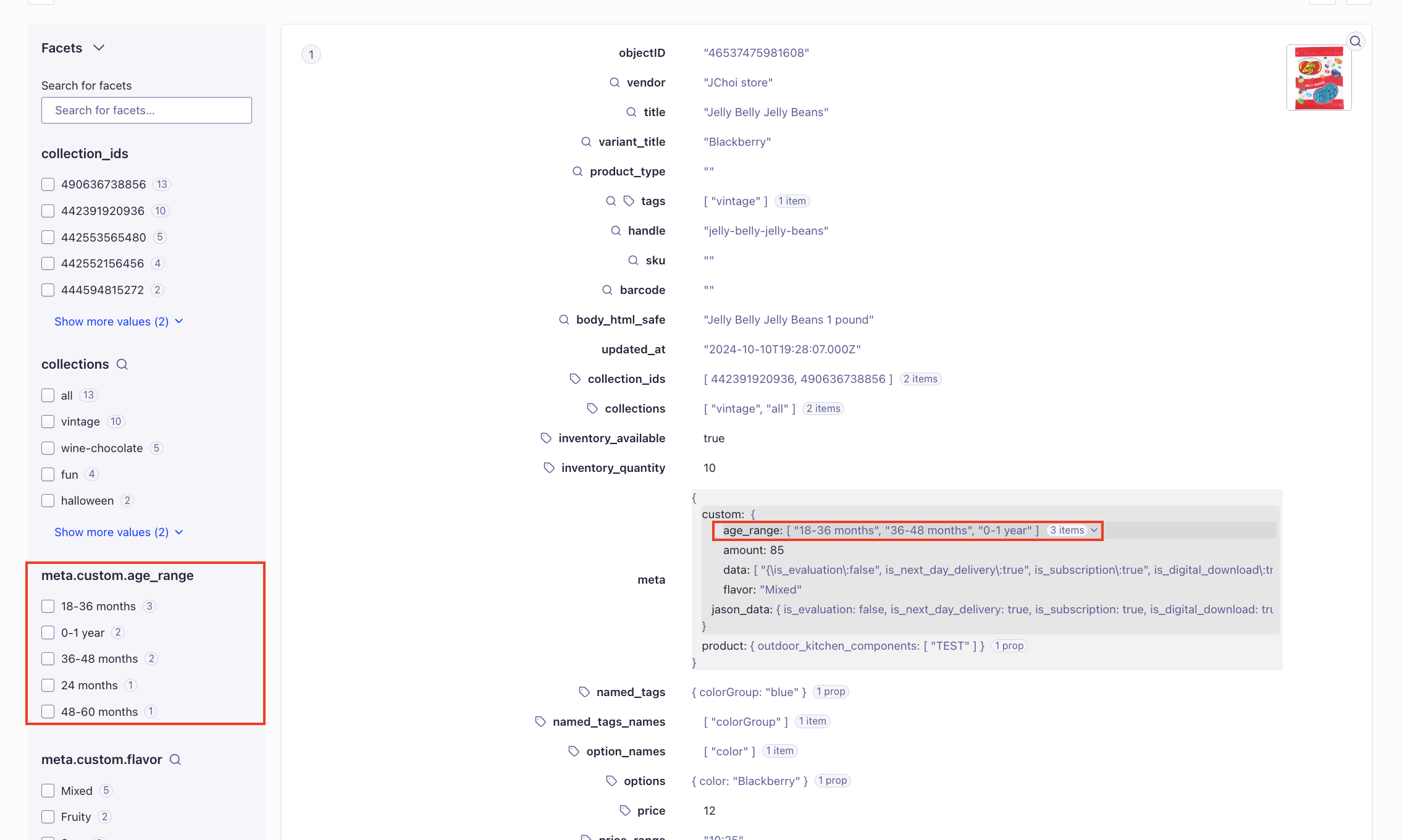Check the 442391920936 facet value

click(x=48, y=211)
